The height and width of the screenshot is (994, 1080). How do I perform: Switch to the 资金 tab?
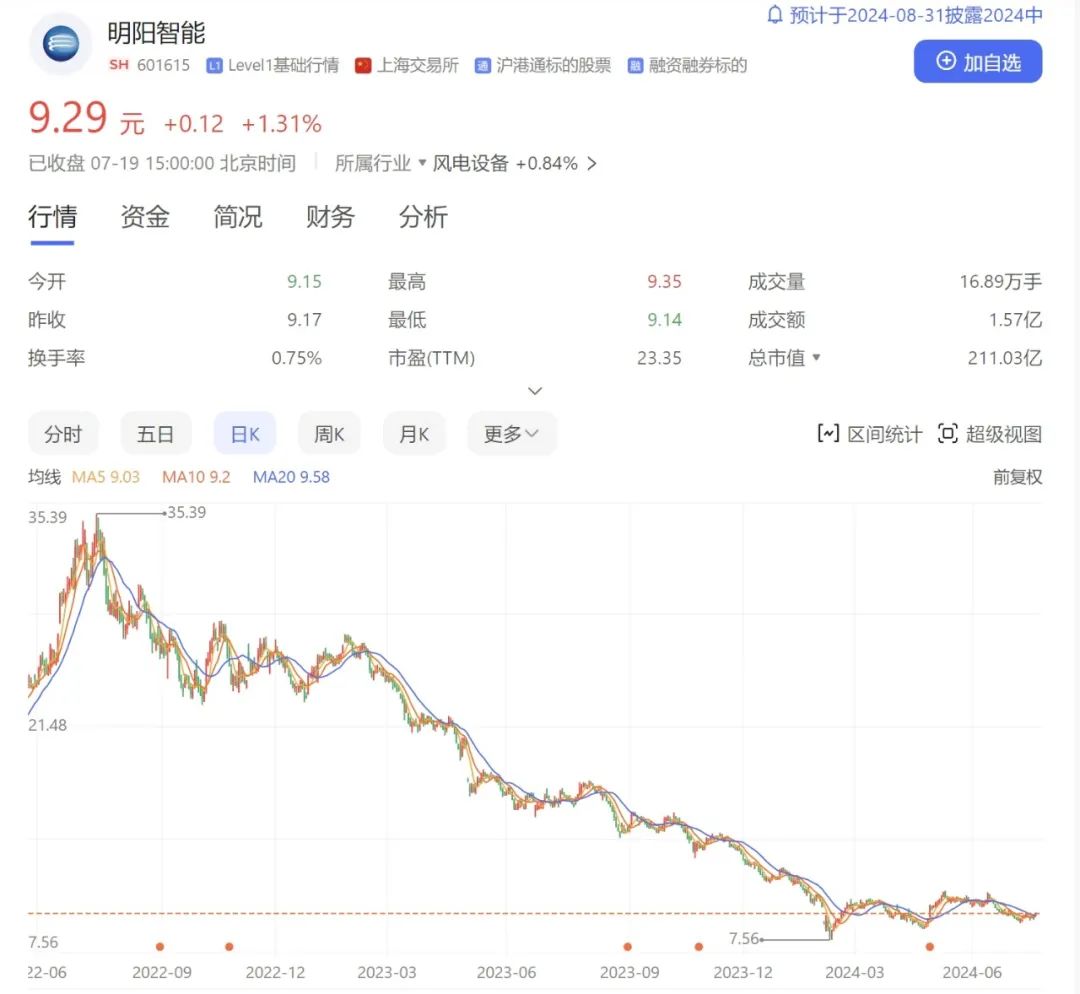145,217
